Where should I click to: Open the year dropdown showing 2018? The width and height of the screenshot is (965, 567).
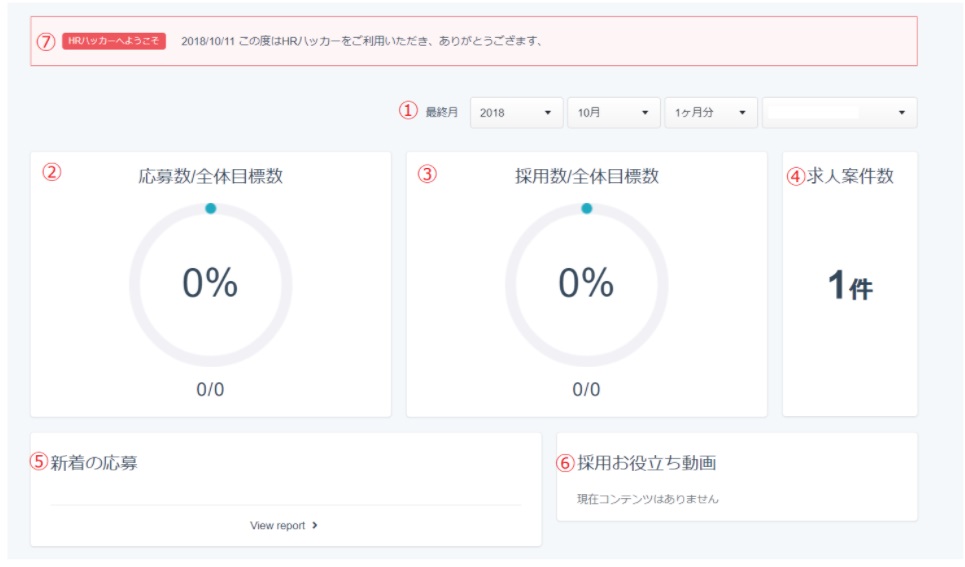515,113
